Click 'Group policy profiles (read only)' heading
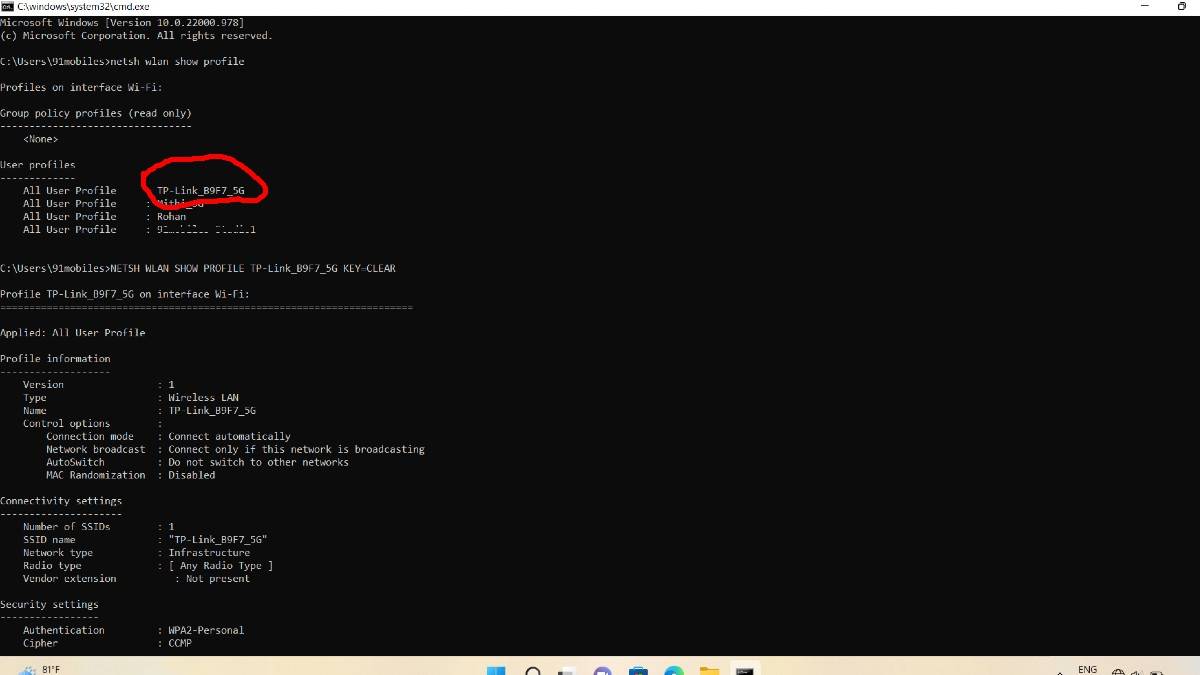The width and height of the screenshot is (1200, 675). click(x=96, y=114)
